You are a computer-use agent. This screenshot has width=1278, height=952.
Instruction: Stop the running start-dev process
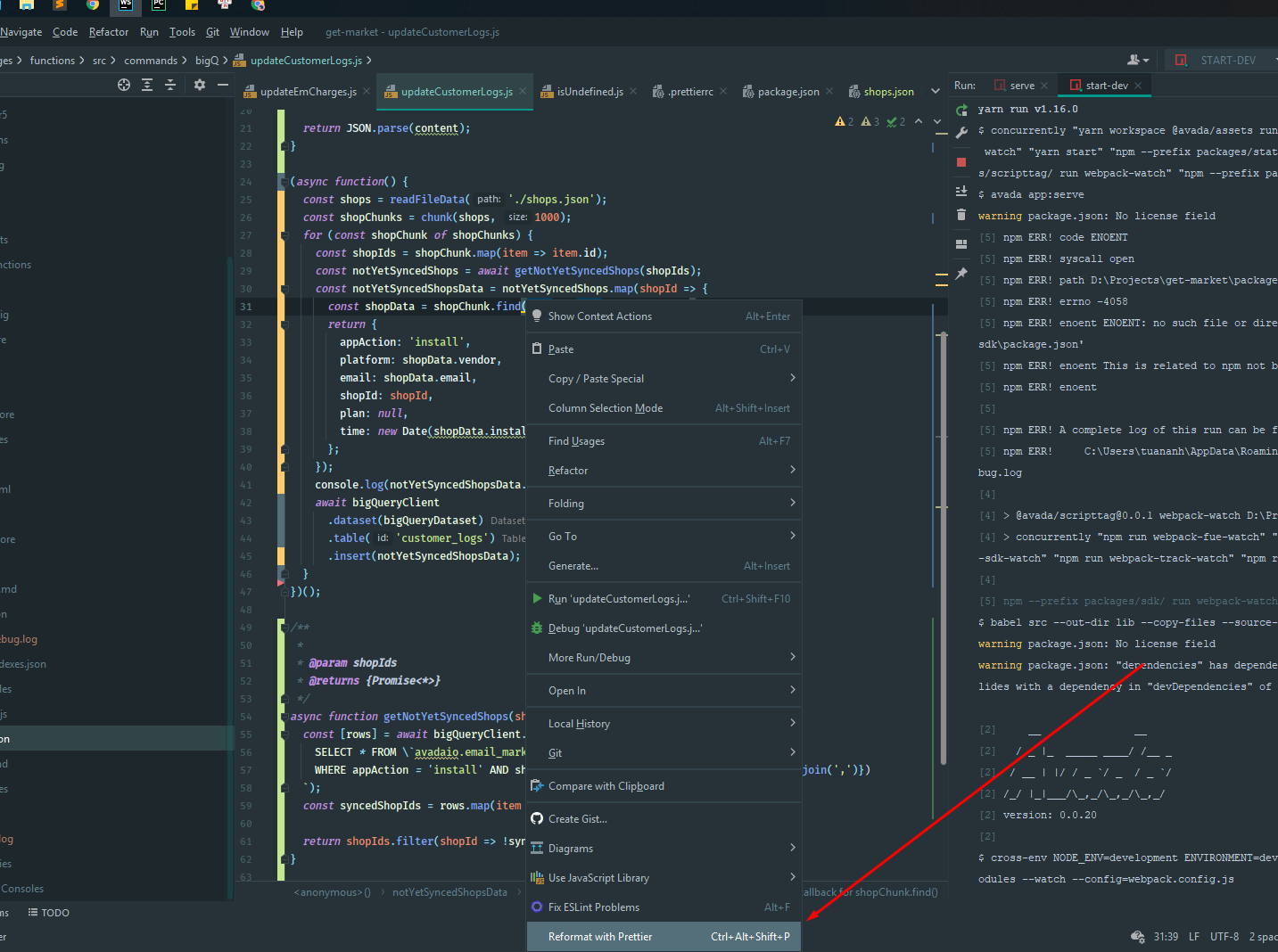point(961,162)
